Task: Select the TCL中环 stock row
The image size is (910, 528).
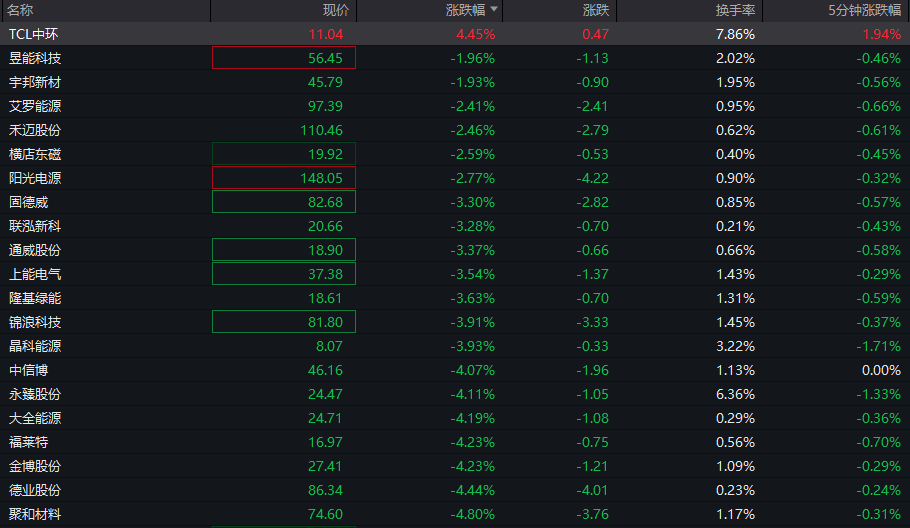Action: point(34,34)
